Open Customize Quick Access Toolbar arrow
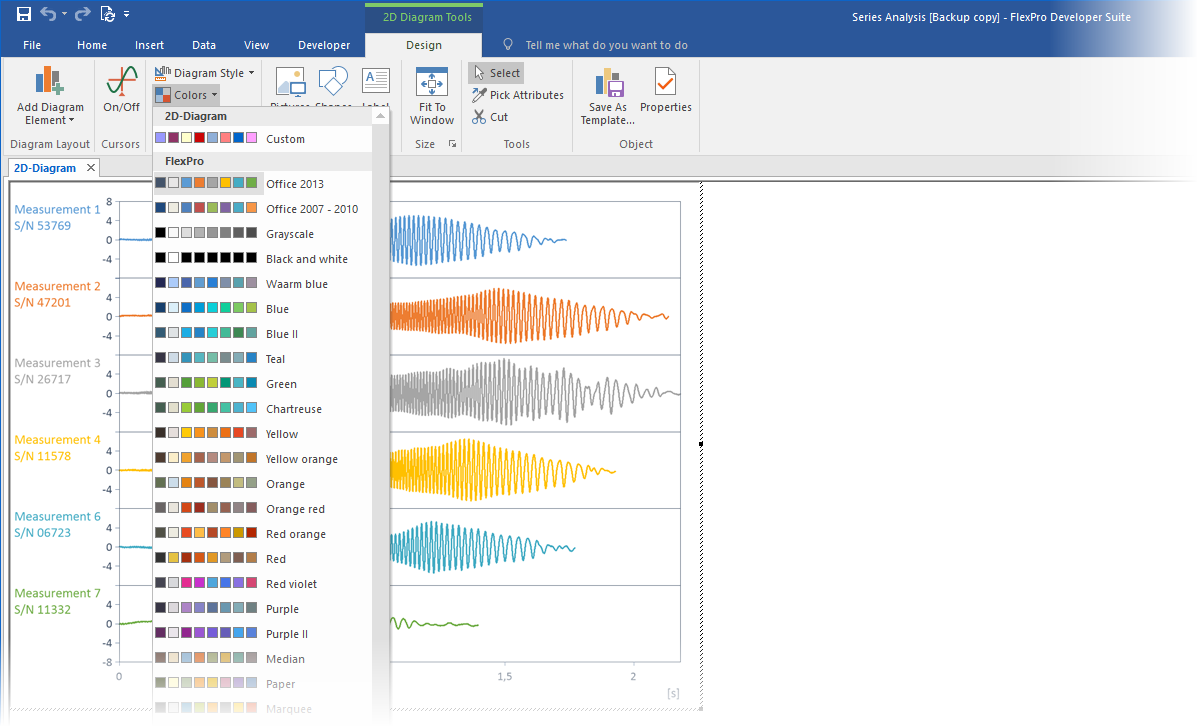The image size is (1198, 727). coord(127,14)
